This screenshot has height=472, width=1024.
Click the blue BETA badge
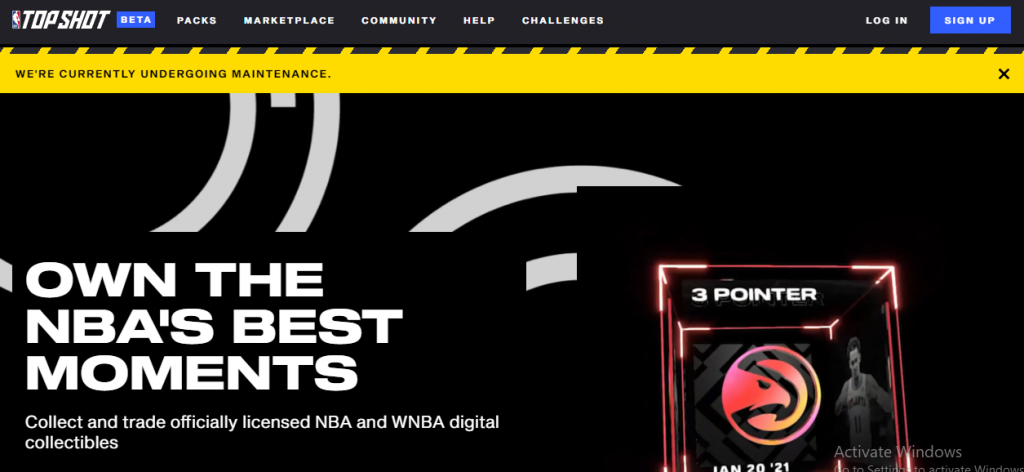tap(136, 20)
